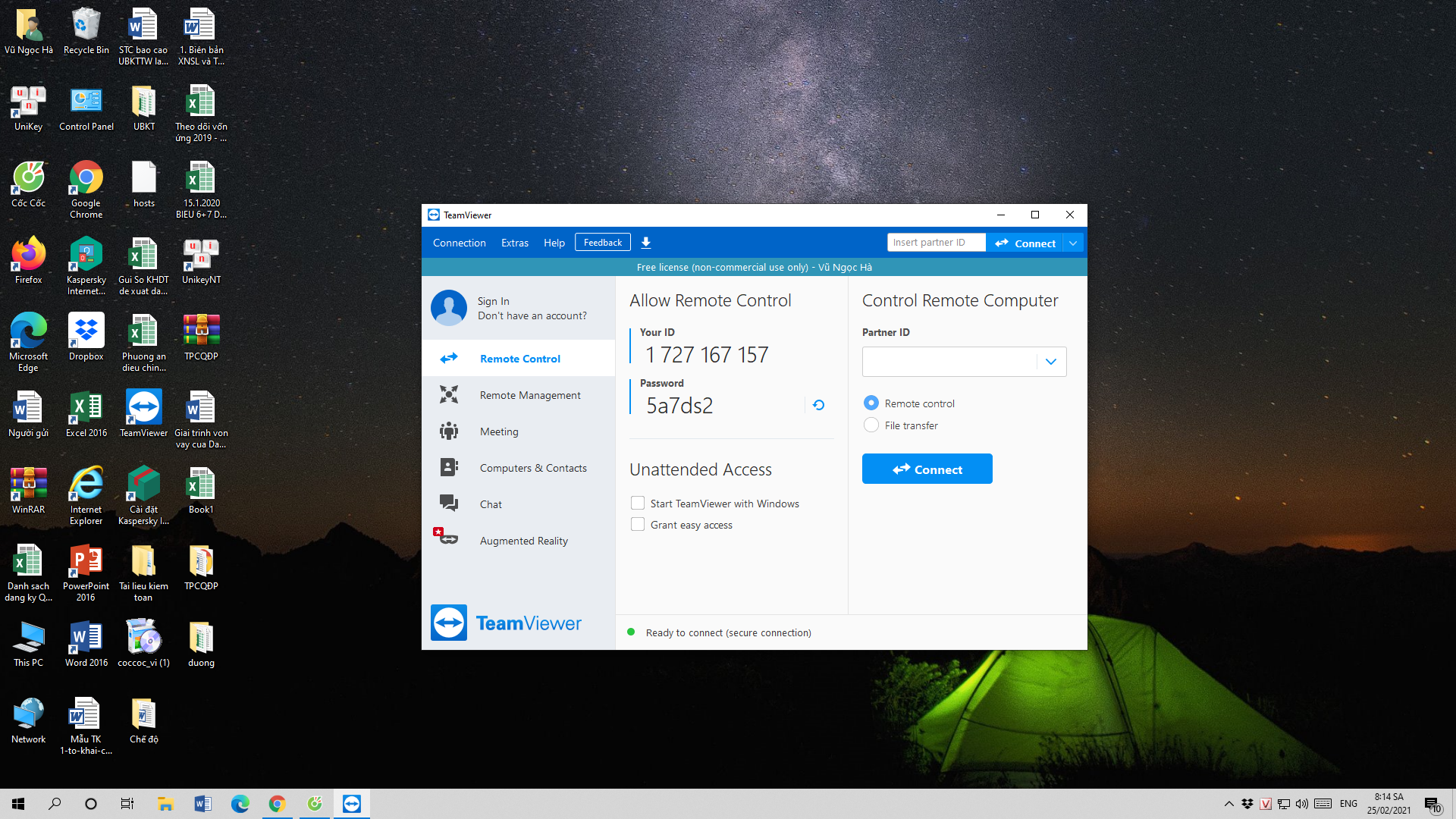This screenshot has height=819, width=1456.
Task: Open the Extras menu
Action: pyautogui.click(x=514, y=243)
